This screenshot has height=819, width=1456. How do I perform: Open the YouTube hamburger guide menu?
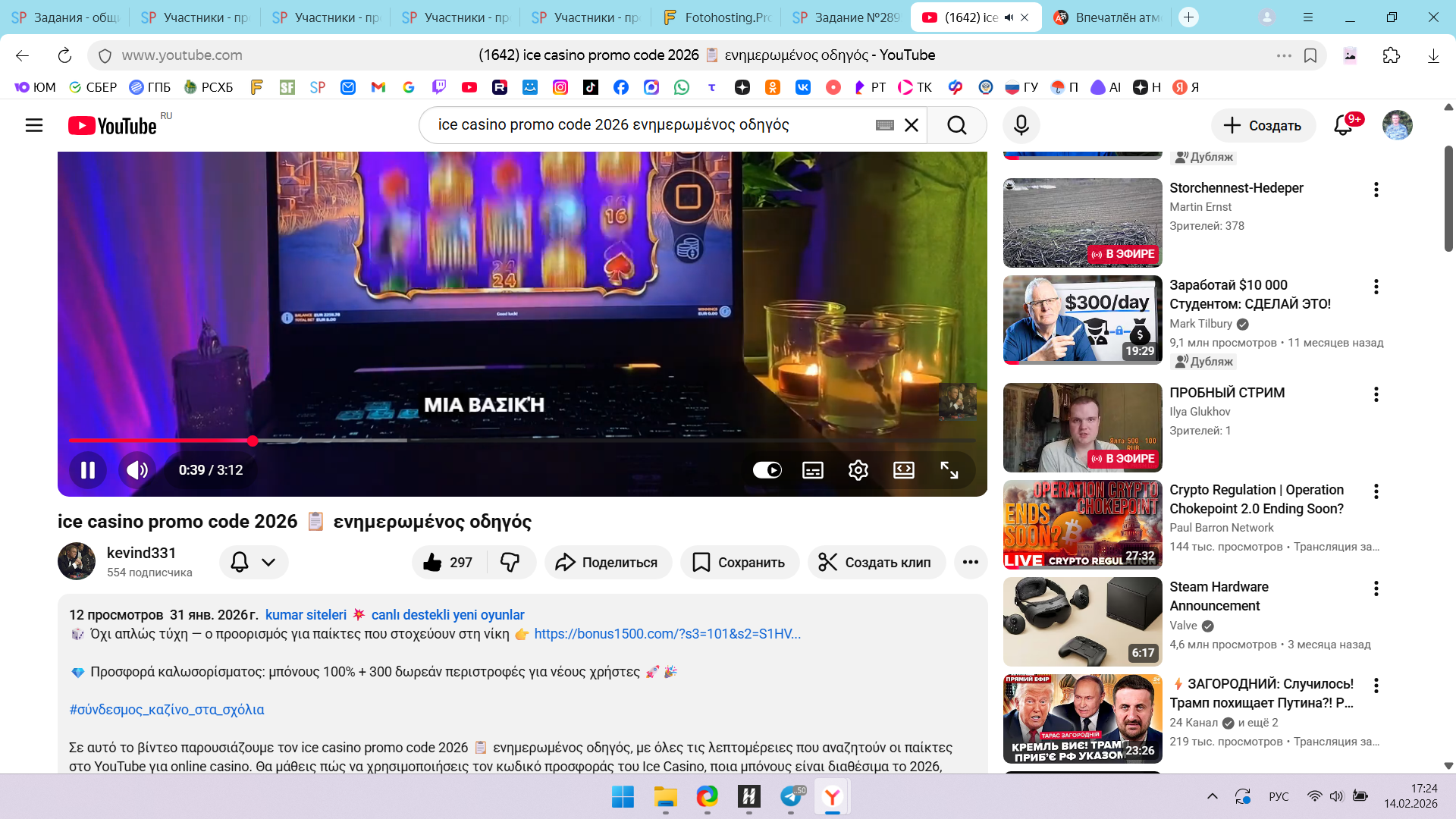34,125
